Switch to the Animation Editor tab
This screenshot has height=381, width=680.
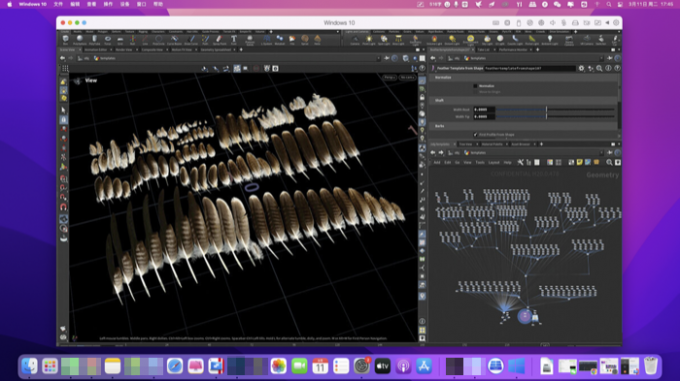coord(95,50)
